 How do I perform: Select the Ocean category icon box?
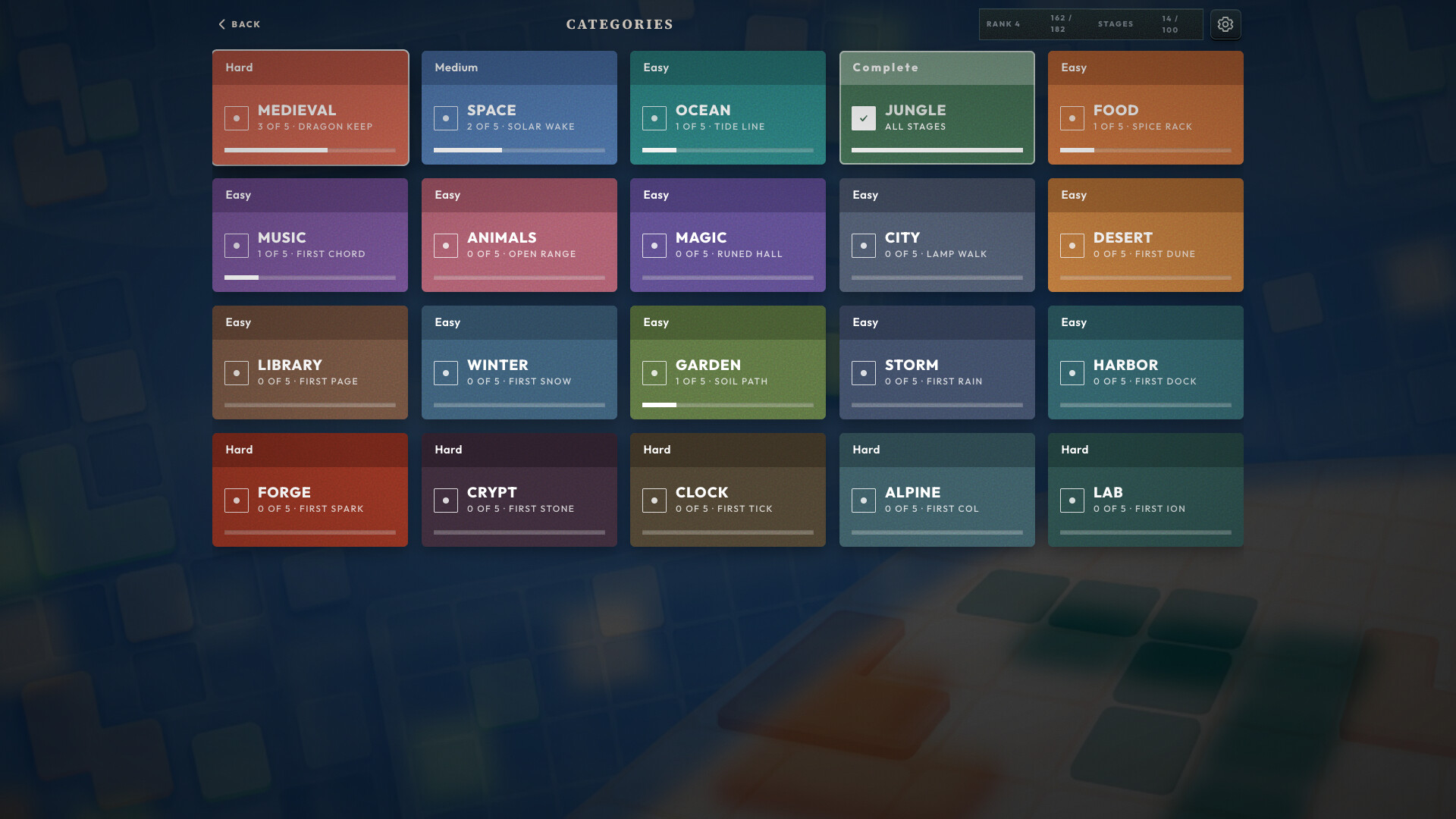(654, 118)
